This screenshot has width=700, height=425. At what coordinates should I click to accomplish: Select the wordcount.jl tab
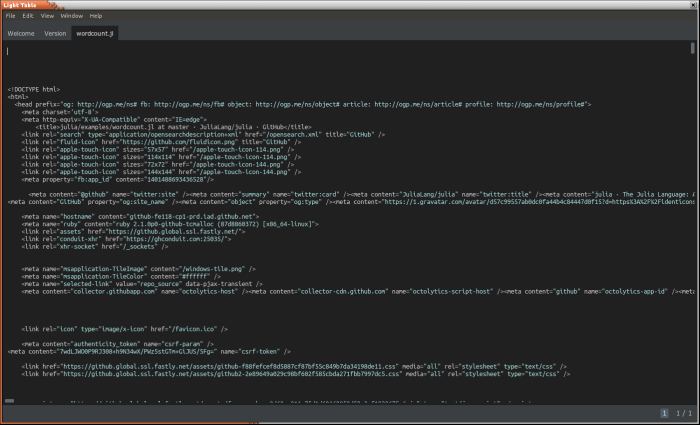coord(95,33)
